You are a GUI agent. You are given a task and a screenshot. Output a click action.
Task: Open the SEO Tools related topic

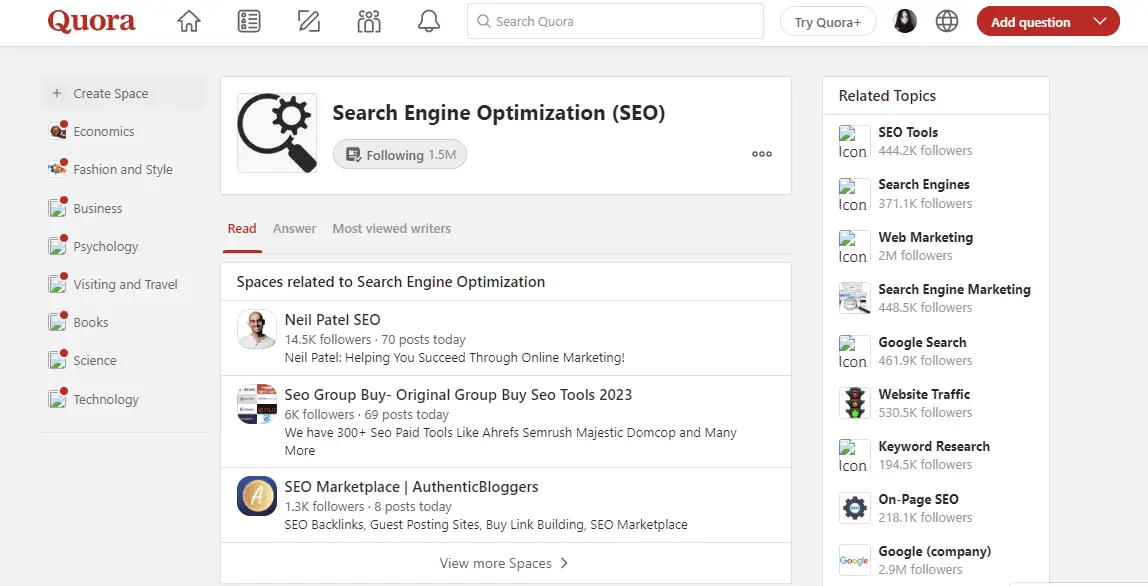coord(908,132)
